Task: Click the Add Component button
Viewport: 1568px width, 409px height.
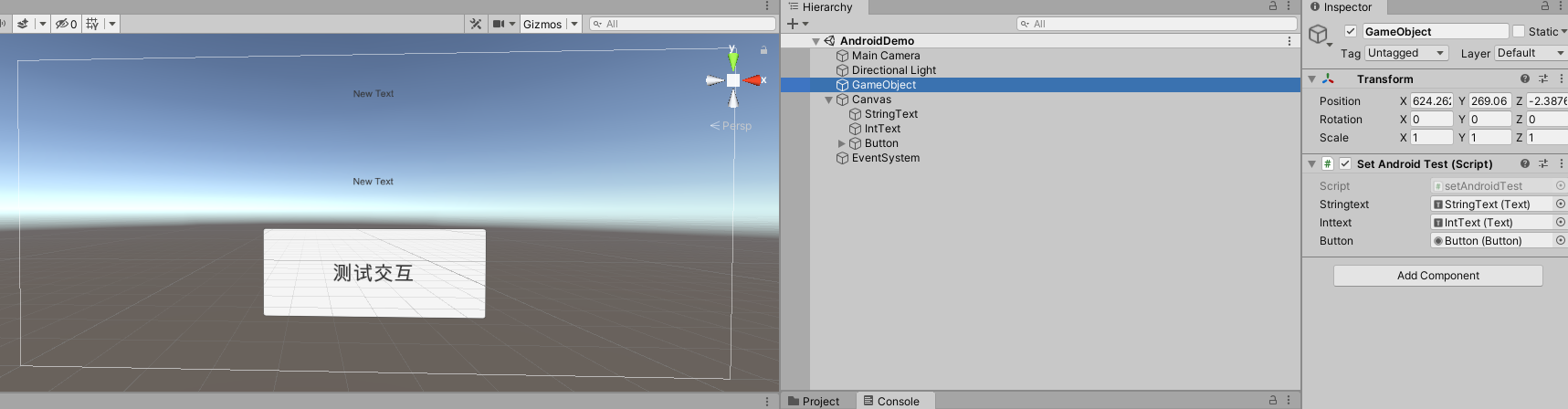Action: tap(1438, 276)
